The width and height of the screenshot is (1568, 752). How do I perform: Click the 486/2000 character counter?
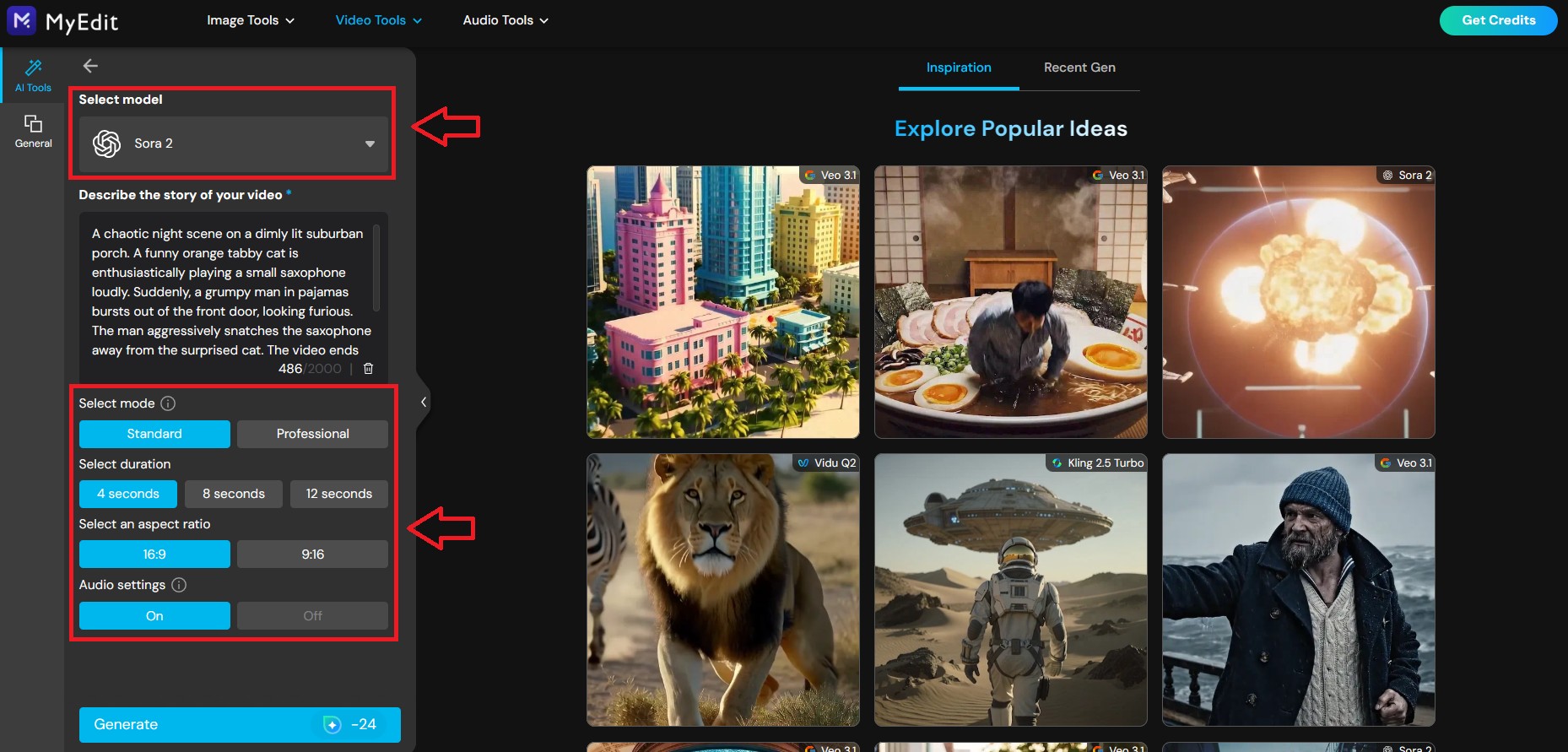coord(310,369)
